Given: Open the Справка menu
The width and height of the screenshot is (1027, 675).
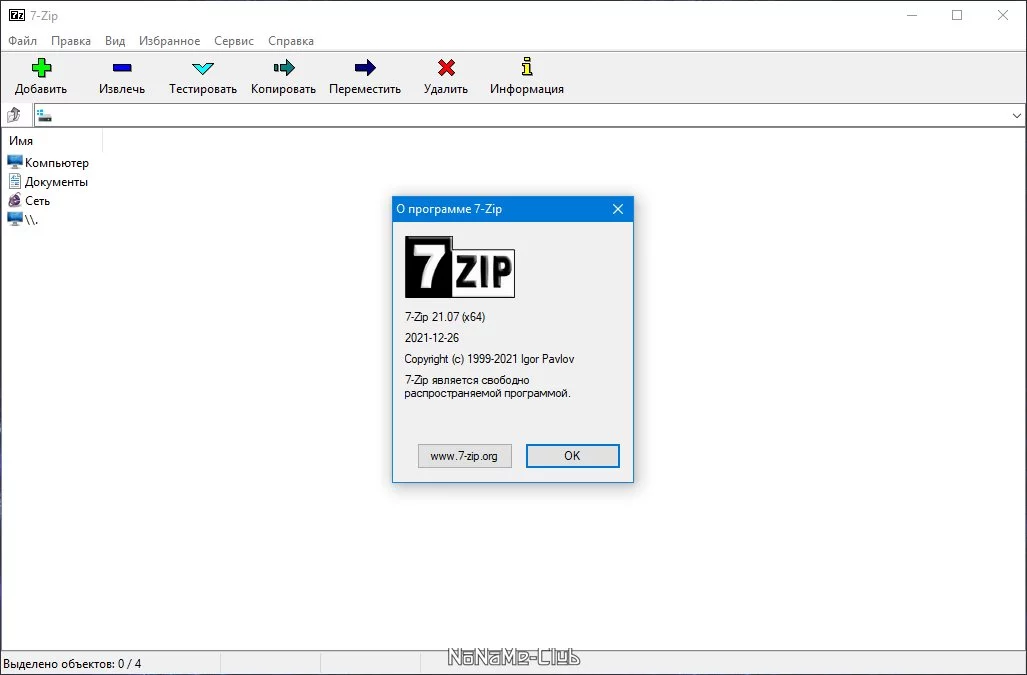Looking at the screenshot, I should pyautogui.click(x=291, y=41).
